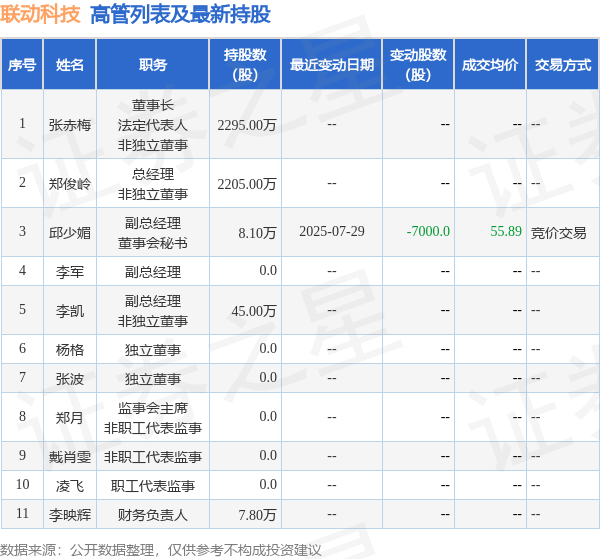This screenshot has height=559, width=600.
Task: Click 法定代表人 in 张赤梅's positions
Action: point(153,125)
